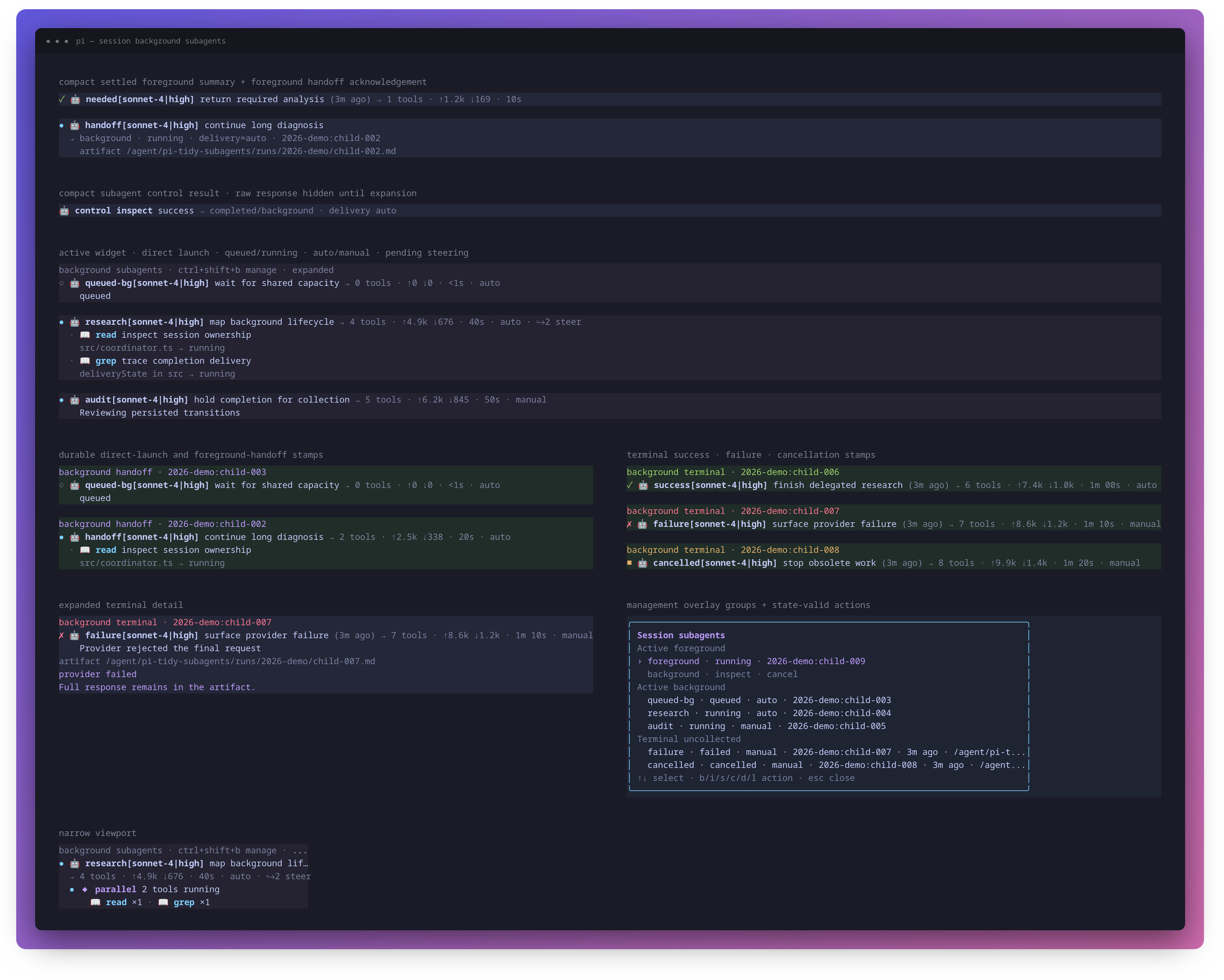Click 'b/i/s/c/d/l action' hint text

746,778
